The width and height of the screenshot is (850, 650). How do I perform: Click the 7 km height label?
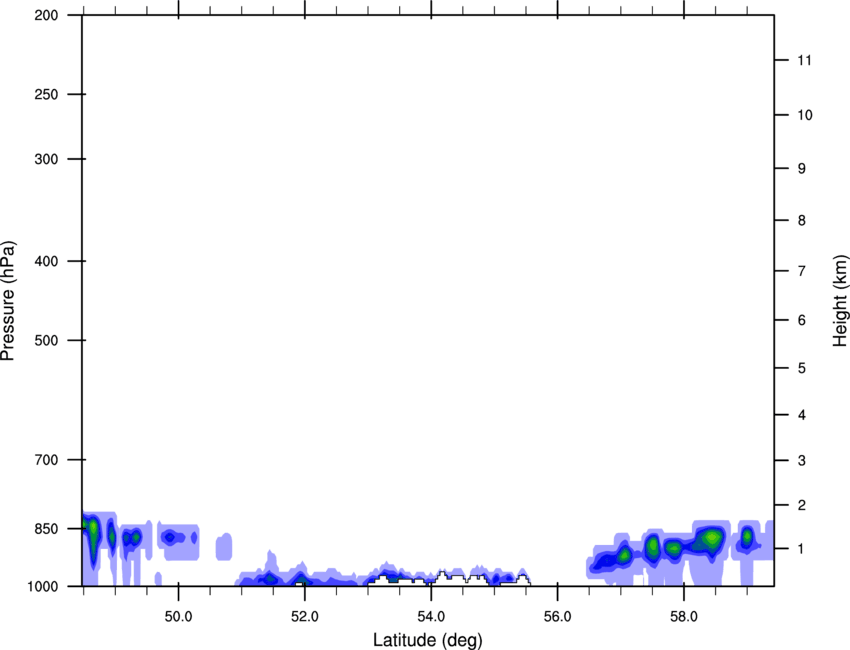point(802,271)
